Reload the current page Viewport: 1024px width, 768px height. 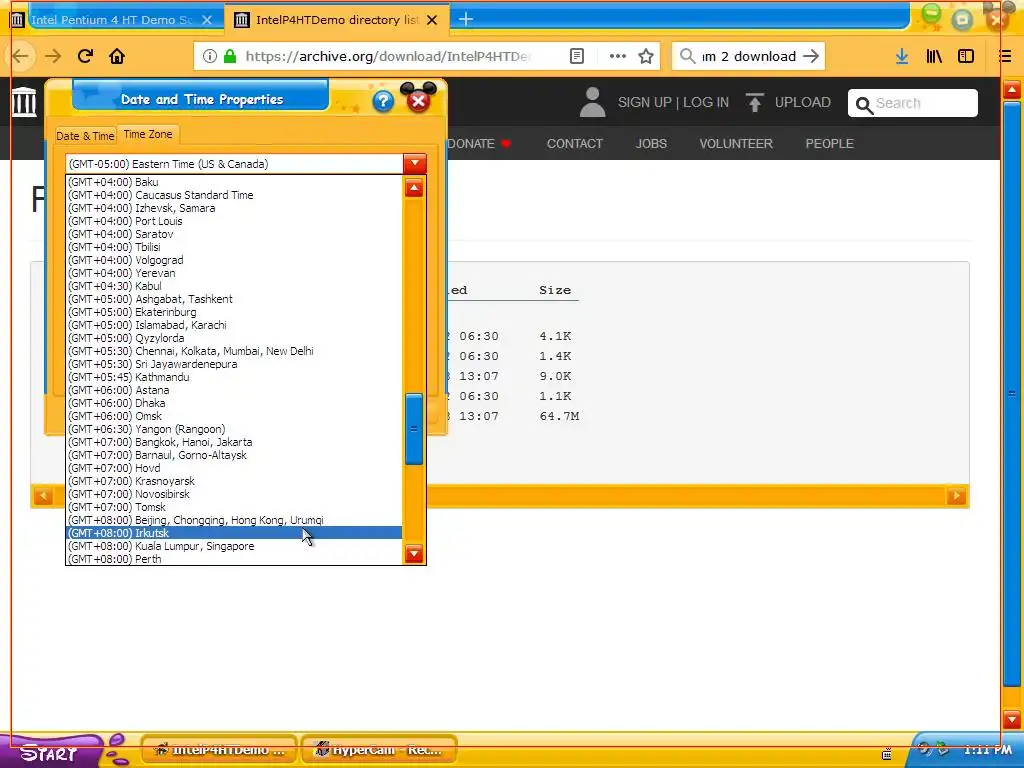tap(85, 56)
